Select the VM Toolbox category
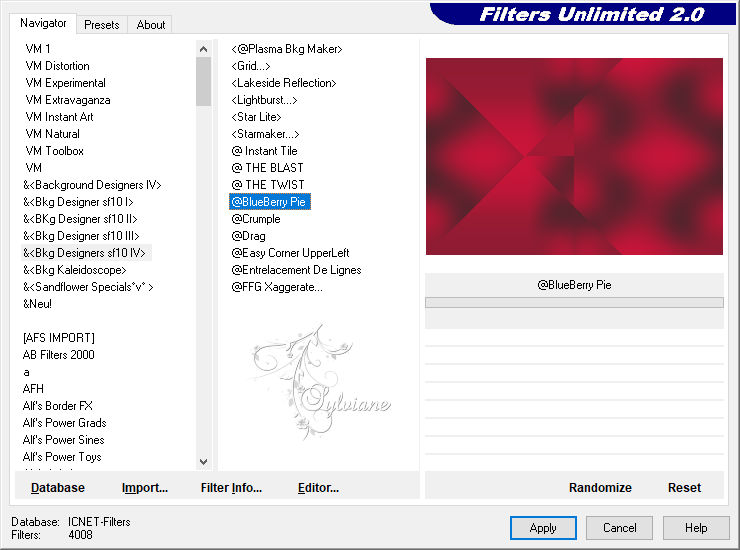The height and width of the screenshot is (550, 740). pyautogui.click(x=55, y=151)
